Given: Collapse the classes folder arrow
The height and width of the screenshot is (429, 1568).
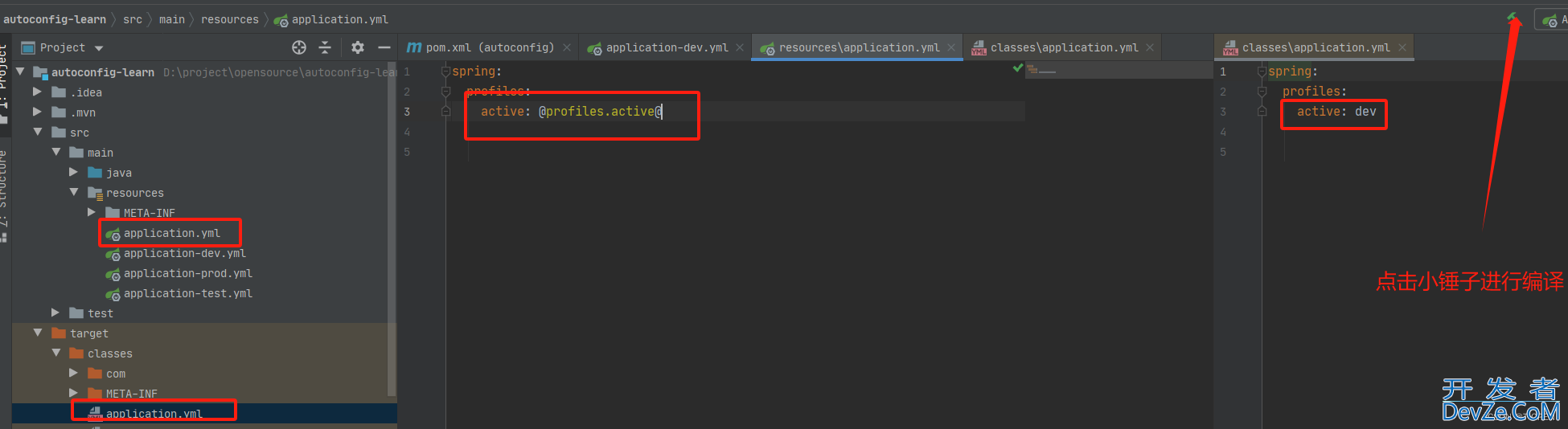Looking at the screenshot, I should coord(56,353).
